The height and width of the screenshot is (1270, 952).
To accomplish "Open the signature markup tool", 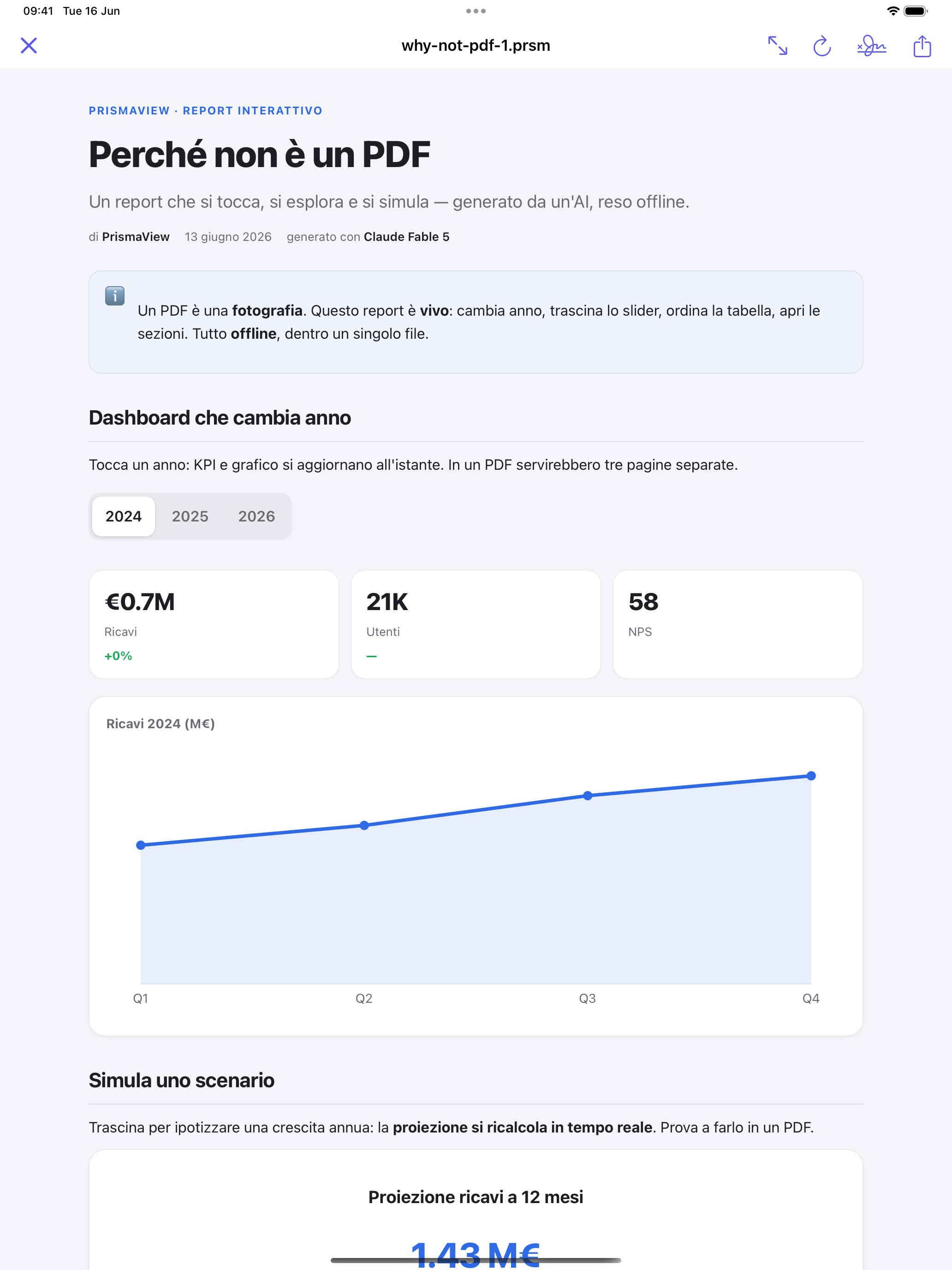I will coord(872,45).
